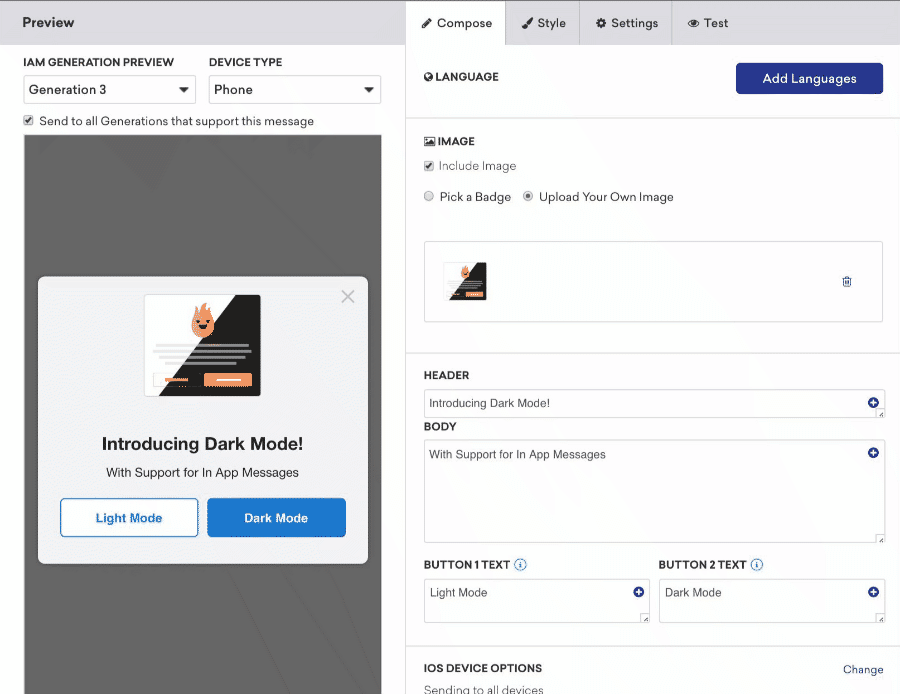This screenshot has width=900, height=694.
Task: Close the in-app message preview
Action: tap(348, 296)
